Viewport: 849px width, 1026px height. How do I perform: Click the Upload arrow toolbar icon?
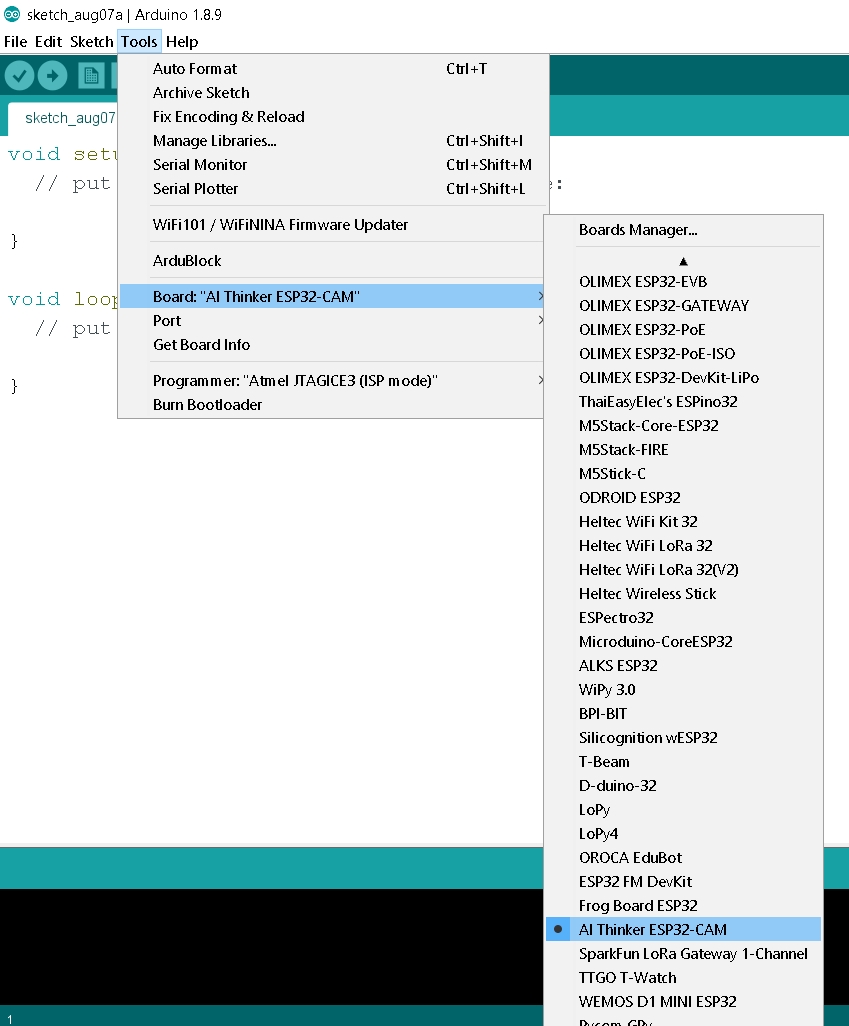pyautogui.click(x=52, y=76)
